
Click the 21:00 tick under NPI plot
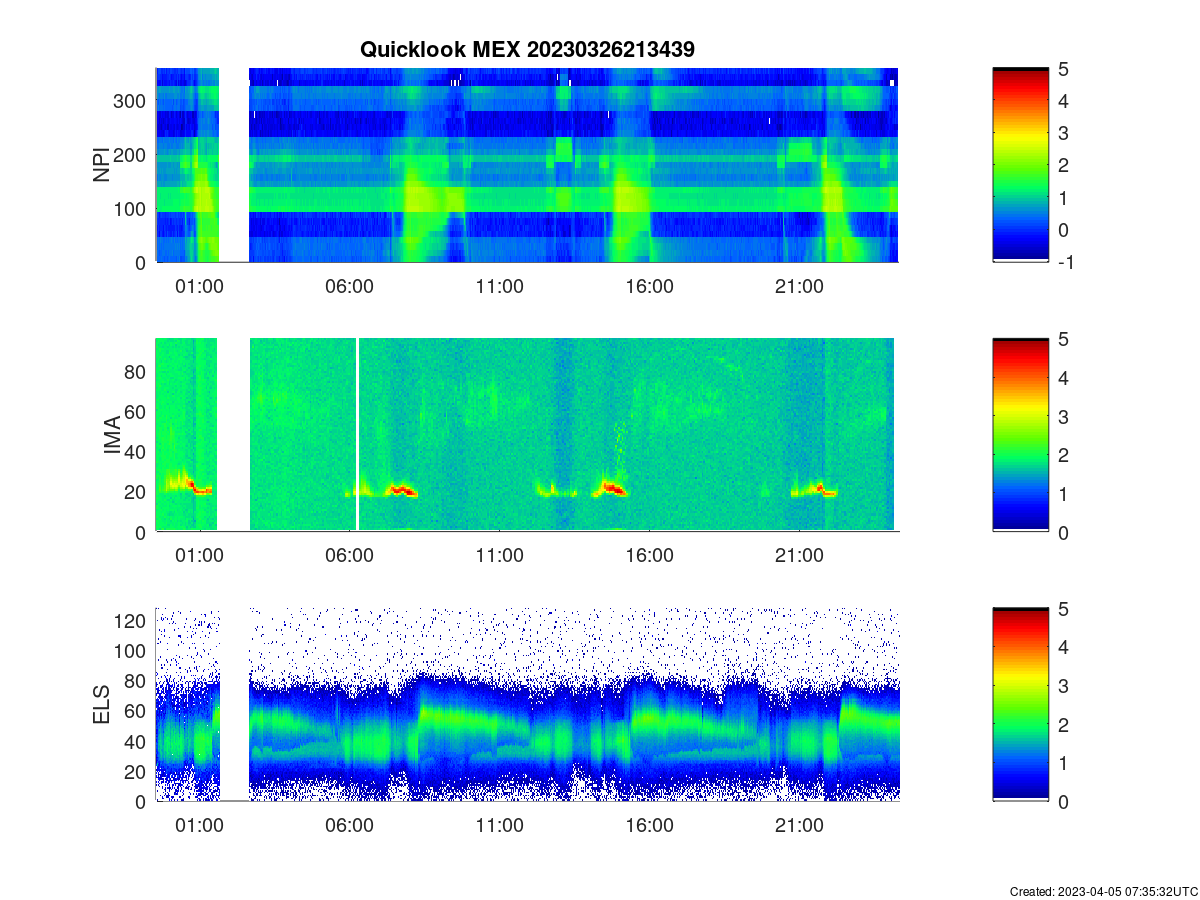pyautogui.click(x=800, y=286)
